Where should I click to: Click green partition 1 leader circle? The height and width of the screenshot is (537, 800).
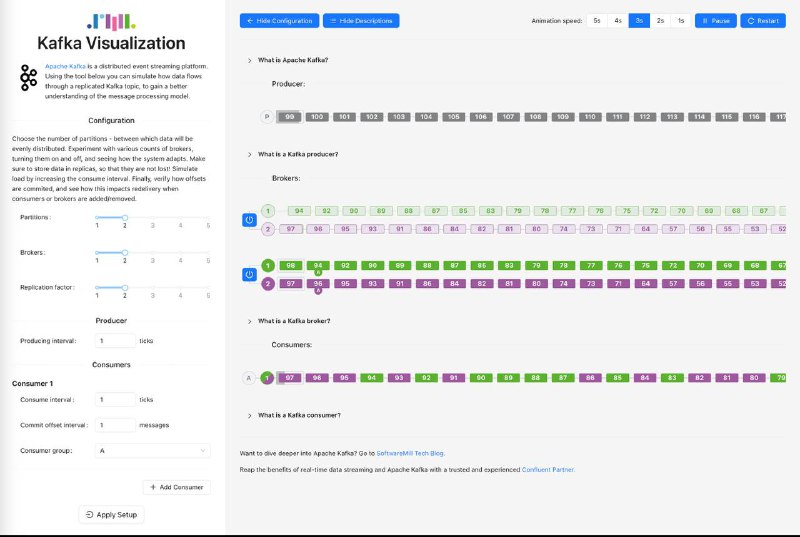[x=268, y=265]
